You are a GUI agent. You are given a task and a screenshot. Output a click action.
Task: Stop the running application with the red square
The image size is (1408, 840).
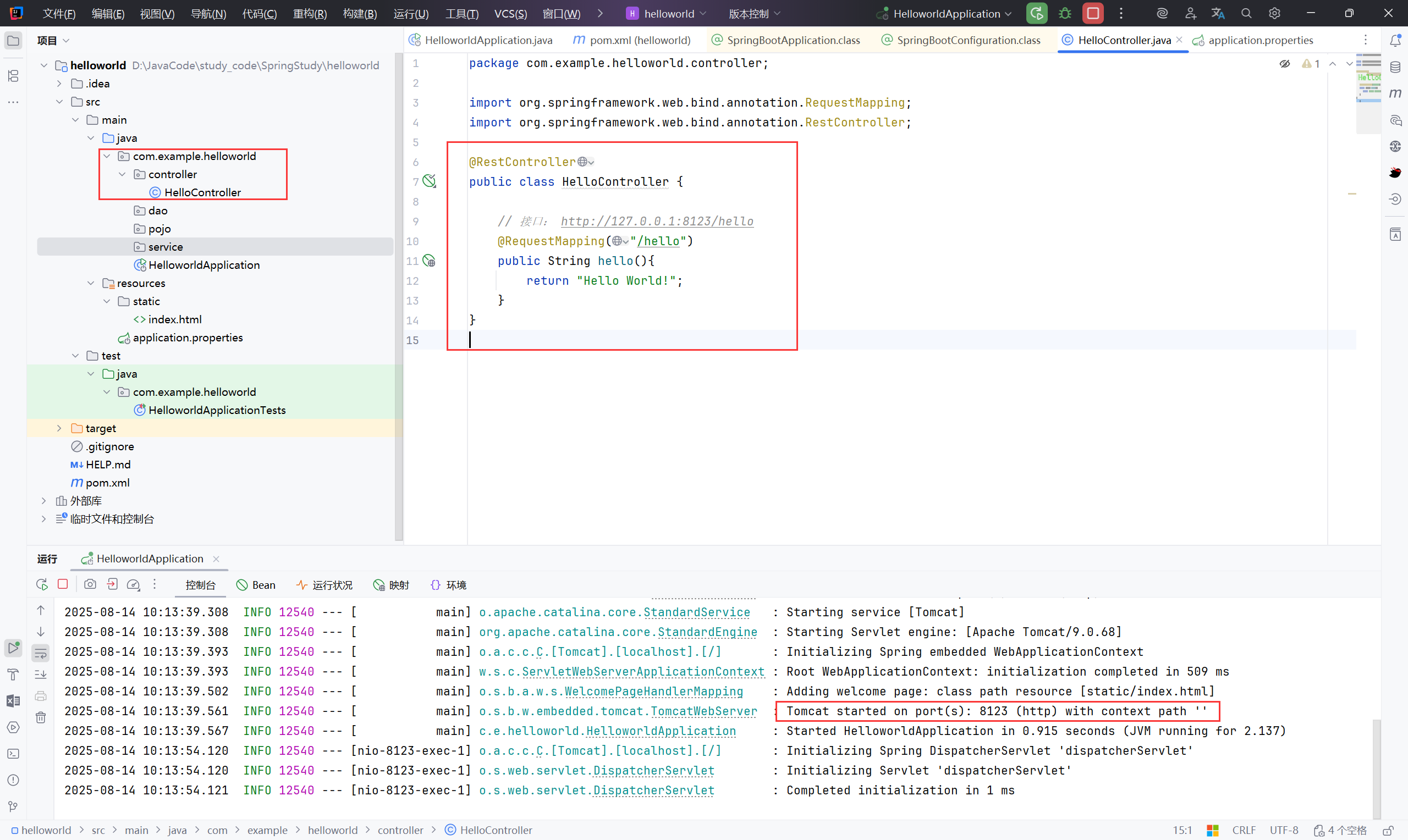[1093, 14]
